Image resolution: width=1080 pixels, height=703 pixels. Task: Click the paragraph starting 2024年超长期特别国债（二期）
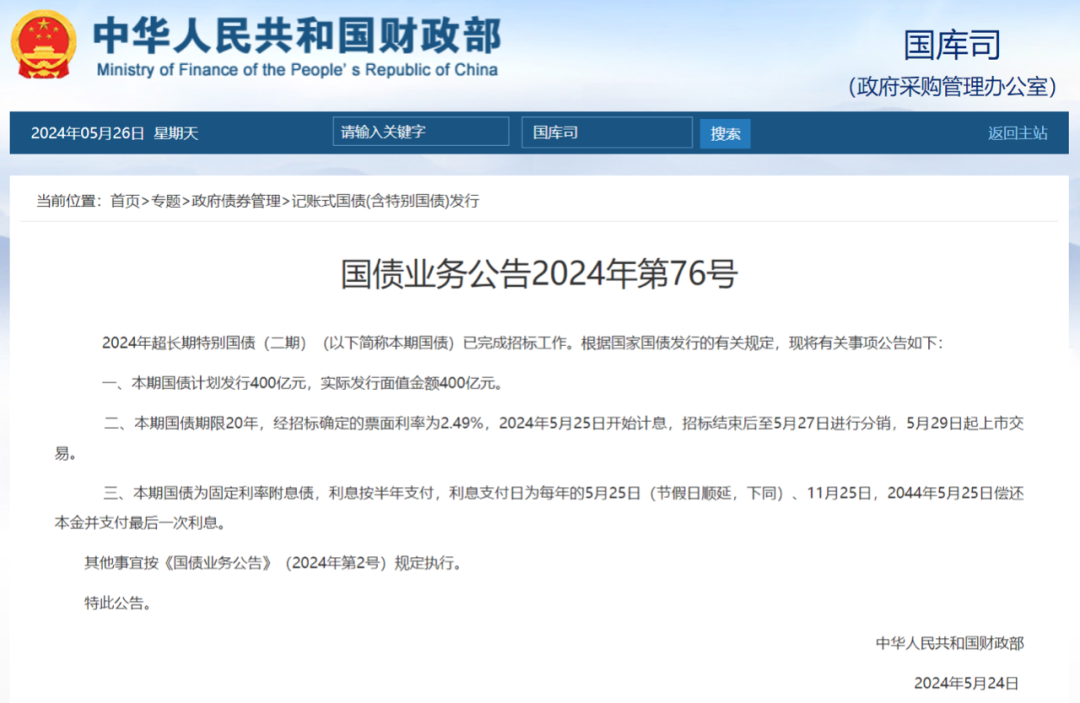click(522, 343)
